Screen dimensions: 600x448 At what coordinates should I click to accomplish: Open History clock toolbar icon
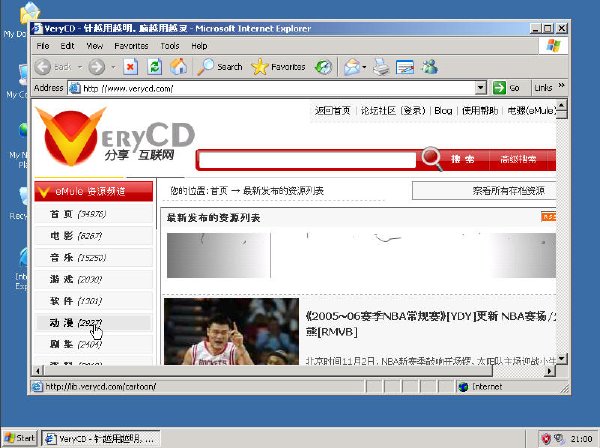[x=323, y=67]
